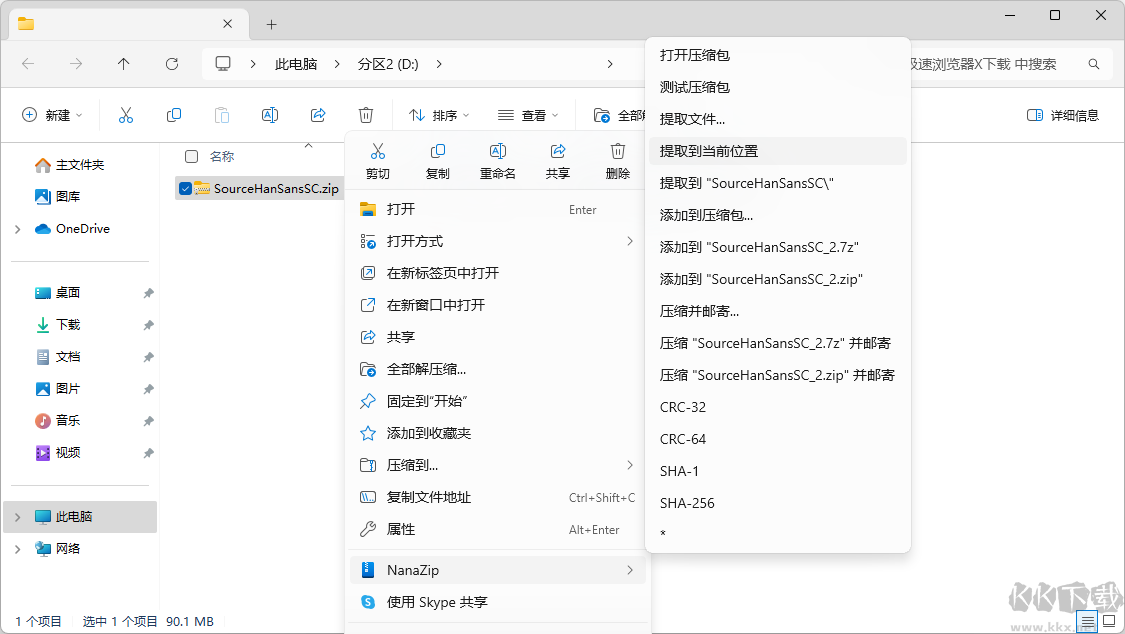Image resolution: width=1125 pixels, height=634 pixels.
Task: Select 提取到当前位置 in NanaZip submenu
Action: [x=709, y=151]
